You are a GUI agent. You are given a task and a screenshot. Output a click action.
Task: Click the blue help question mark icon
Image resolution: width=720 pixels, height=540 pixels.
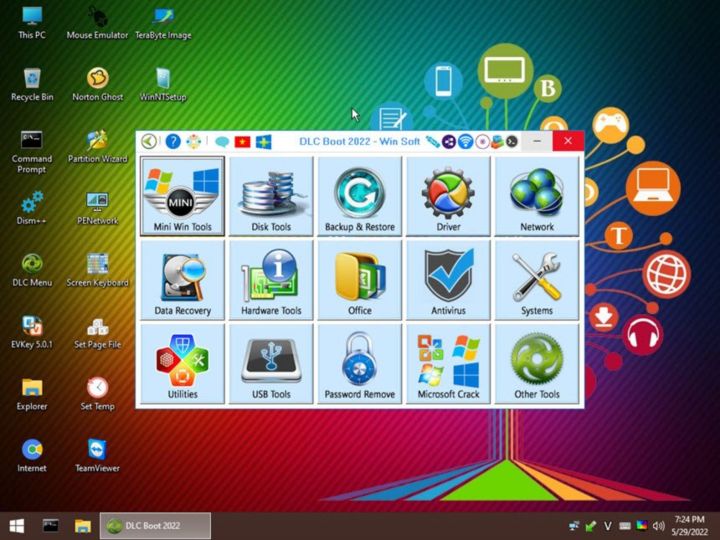click(x=173, y=142)
